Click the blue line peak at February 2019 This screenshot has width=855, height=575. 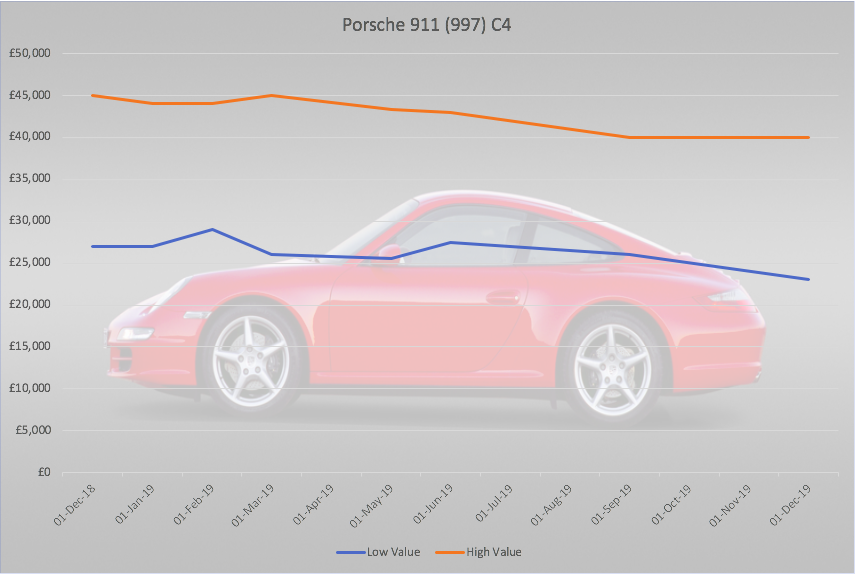click(212, 229)
